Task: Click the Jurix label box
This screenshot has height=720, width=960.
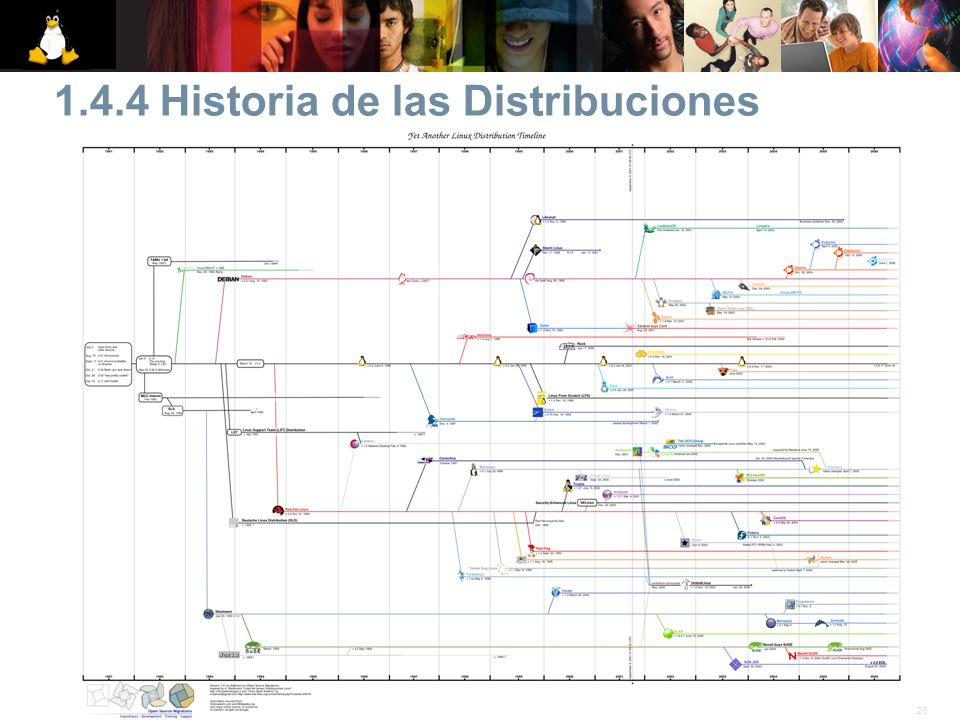Action: click(x=228, y=654)
